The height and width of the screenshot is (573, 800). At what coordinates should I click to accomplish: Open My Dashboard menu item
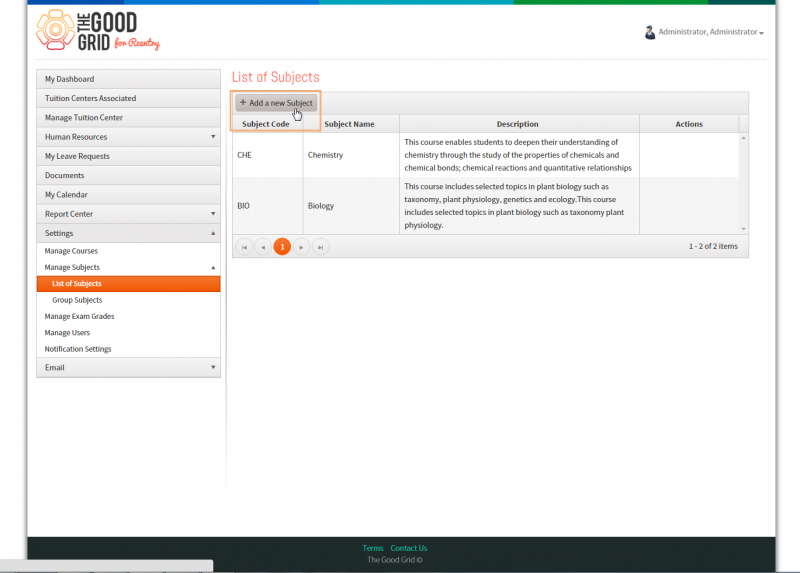pos(129,79)
